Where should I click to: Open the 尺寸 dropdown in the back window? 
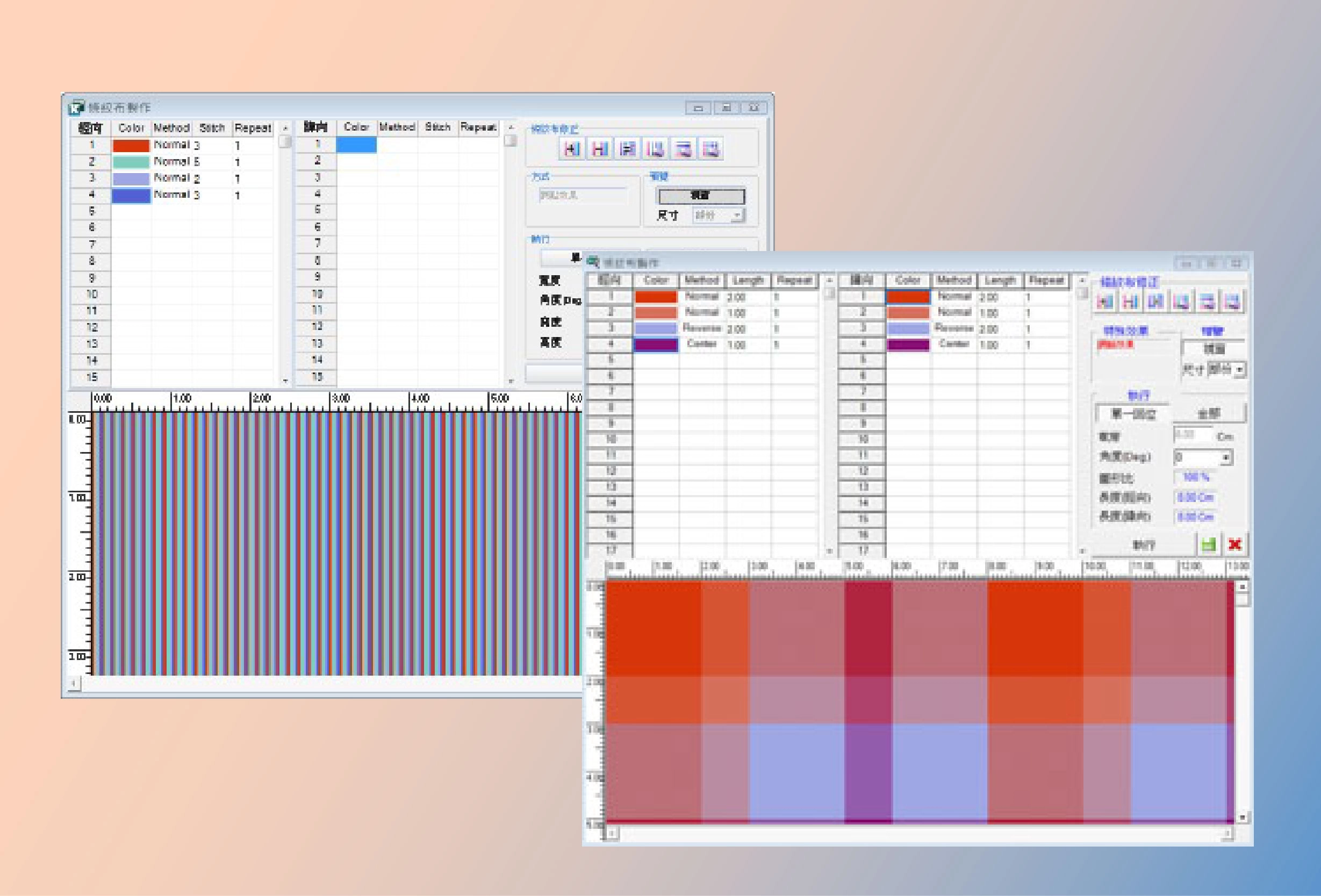[x=737, y=216]
